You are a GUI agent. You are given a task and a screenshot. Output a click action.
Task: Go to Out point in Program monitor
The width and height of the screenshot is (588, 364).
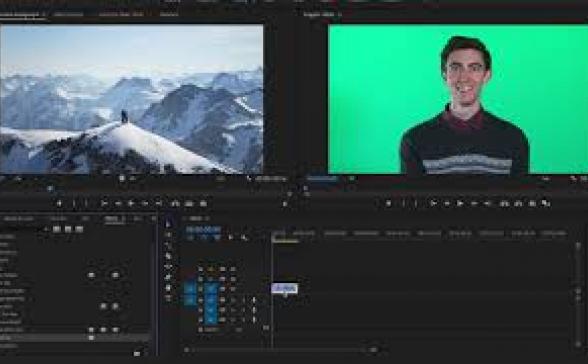point(487,204)
